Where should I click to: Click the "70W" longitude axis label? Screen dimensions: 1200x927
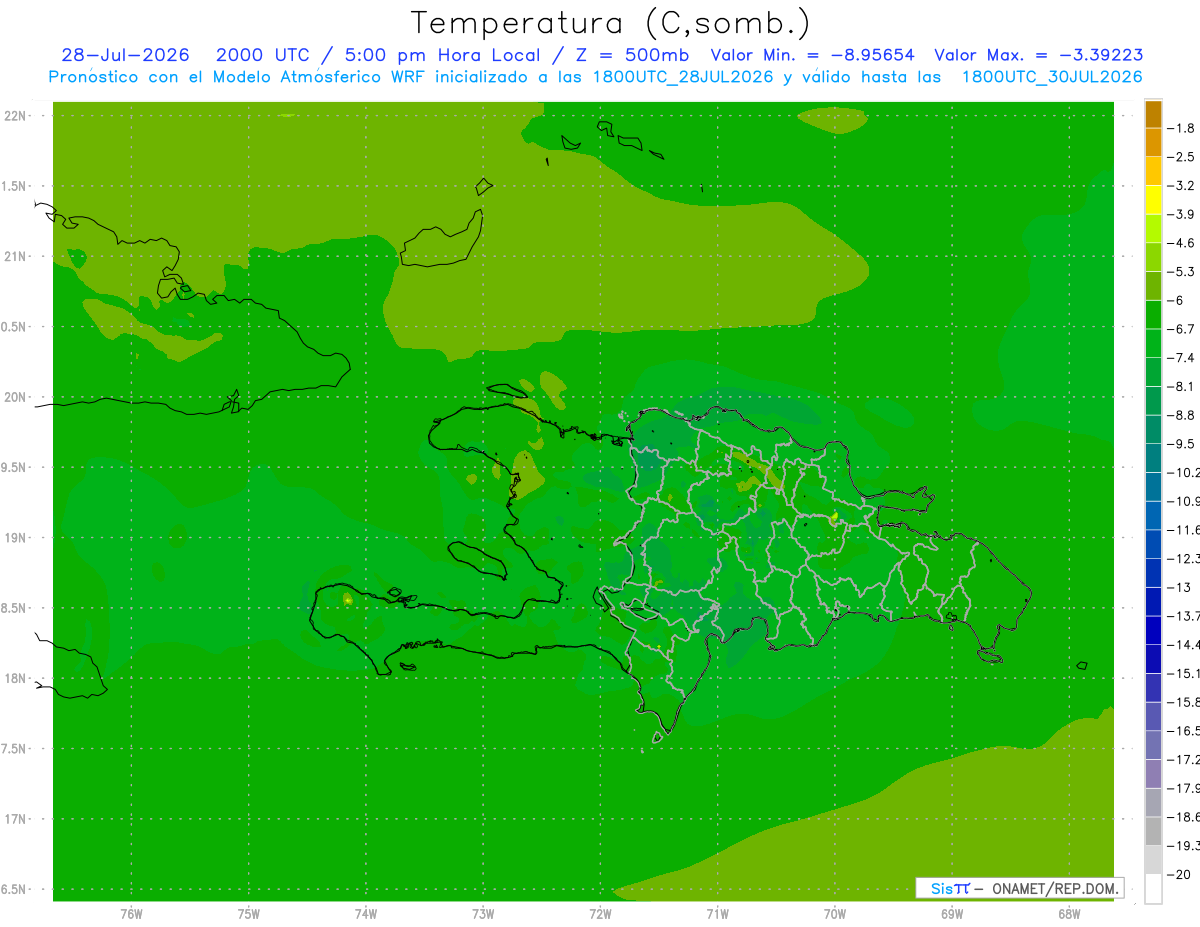835,914
